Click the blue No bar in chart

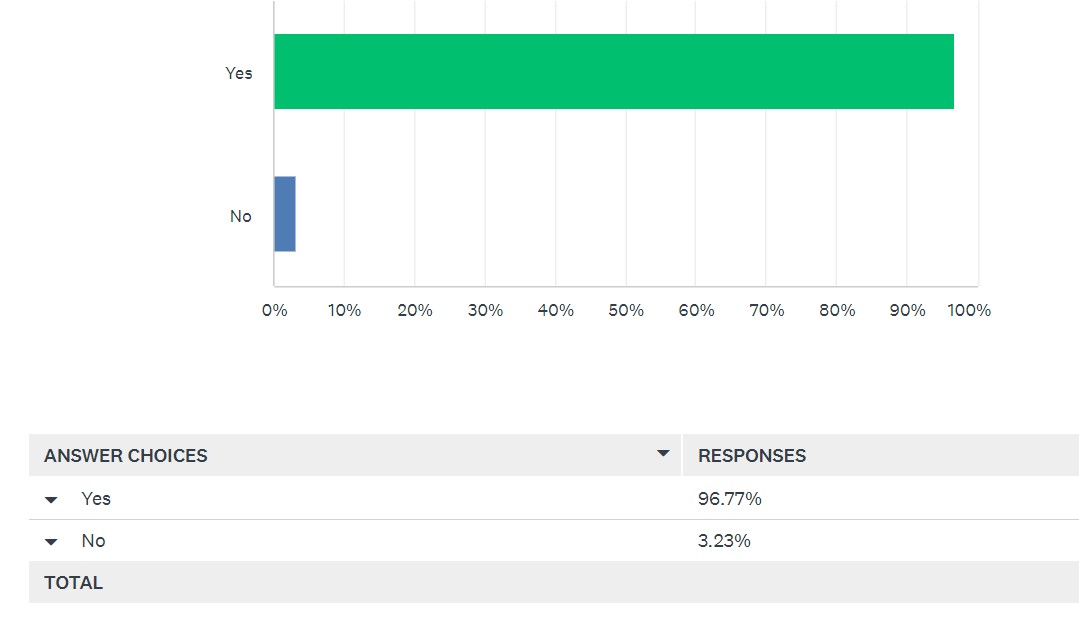coord(285,214)
